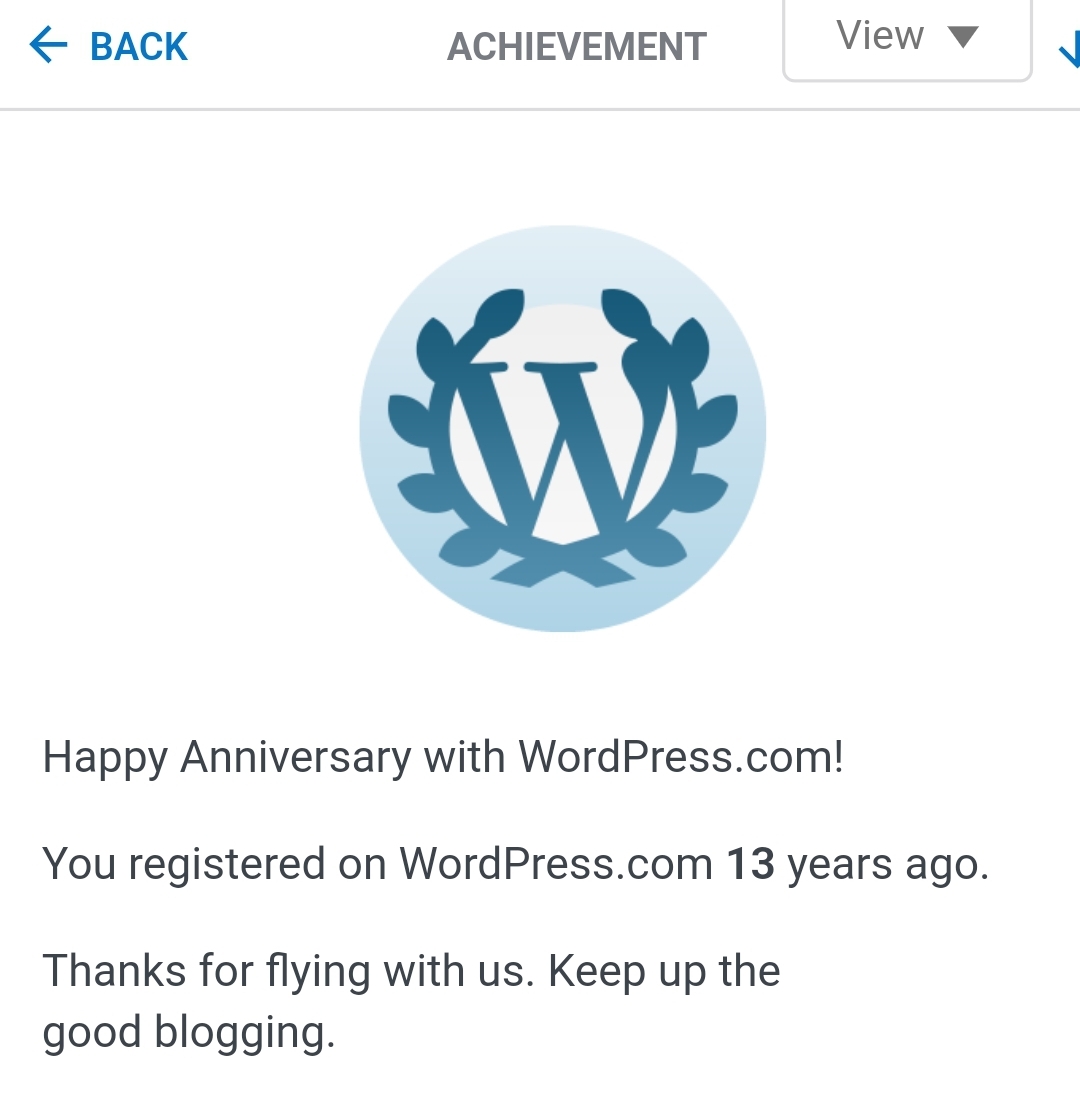The width and height of the screenshot is (1080, 1096).
Task: Click the bold number 13
Action: [x=750, y=864]
